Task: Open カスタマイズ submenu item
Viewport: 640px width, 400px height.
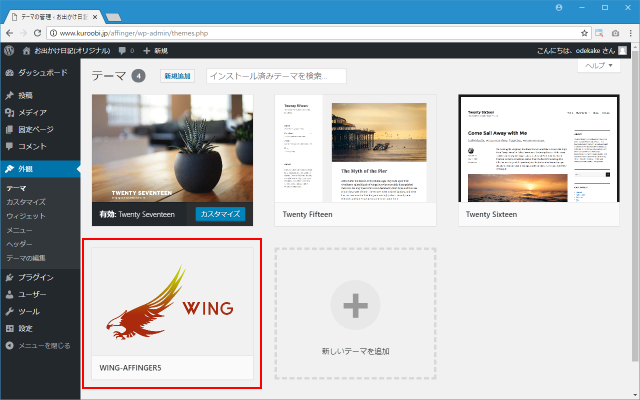Action: (26, 202)
